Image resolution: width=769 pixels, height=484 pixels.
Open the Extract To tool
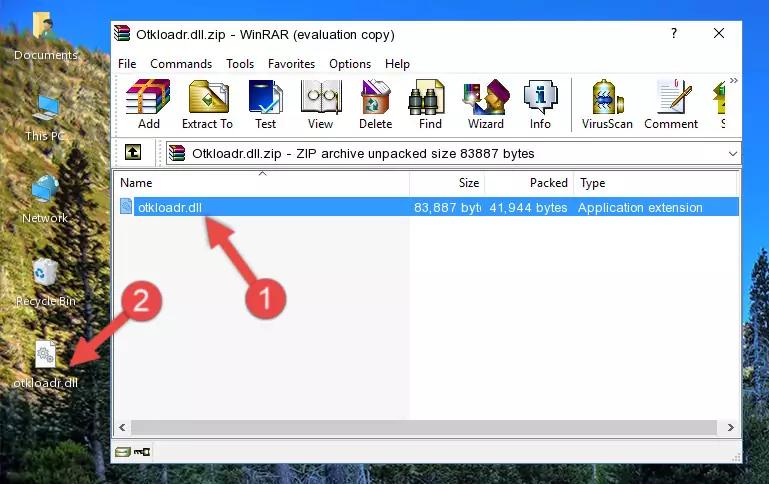pos(207,104)
